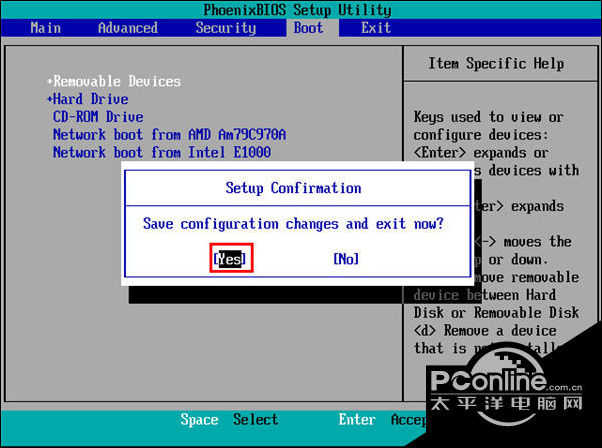Select Network boot from Intel E1000
The width and height of the screenshot is (602, 448).
pyautogui.click(x=162, y=152)
